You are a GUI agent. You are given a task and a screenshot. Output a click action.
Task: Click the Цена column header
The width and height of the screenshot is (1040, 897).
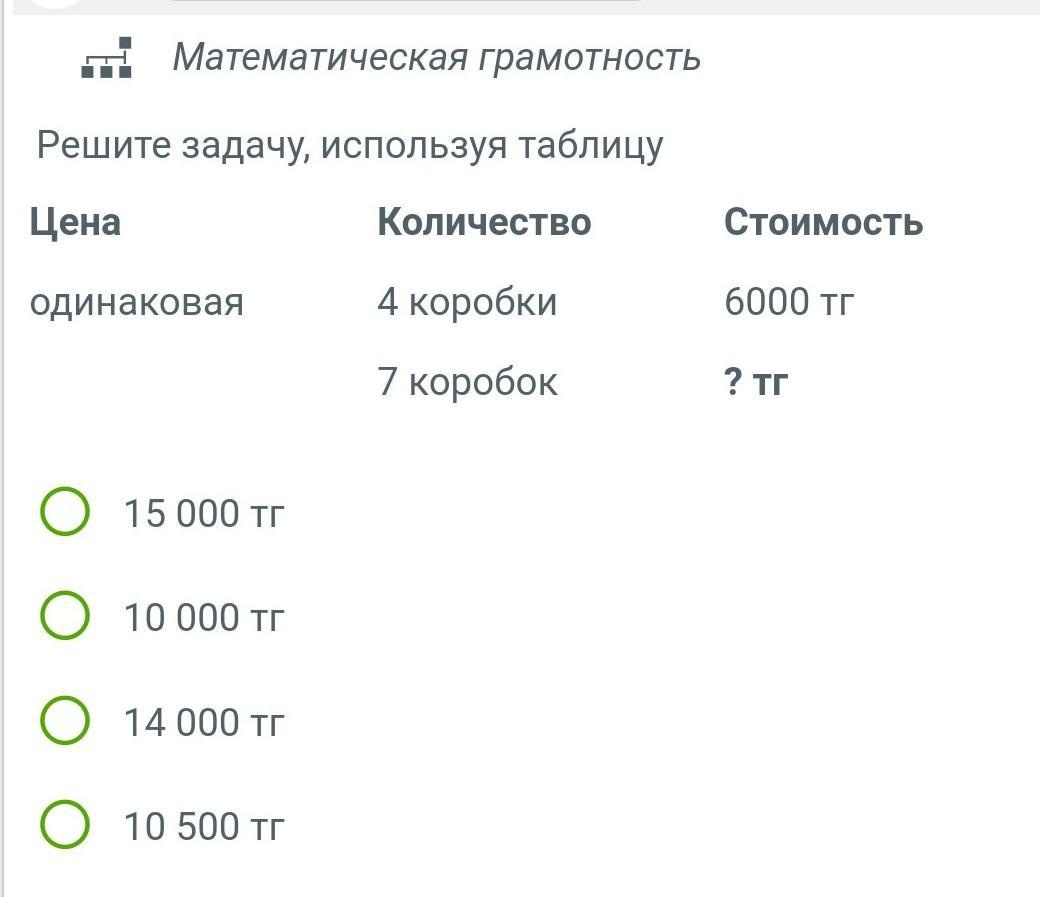coord(75,222)
